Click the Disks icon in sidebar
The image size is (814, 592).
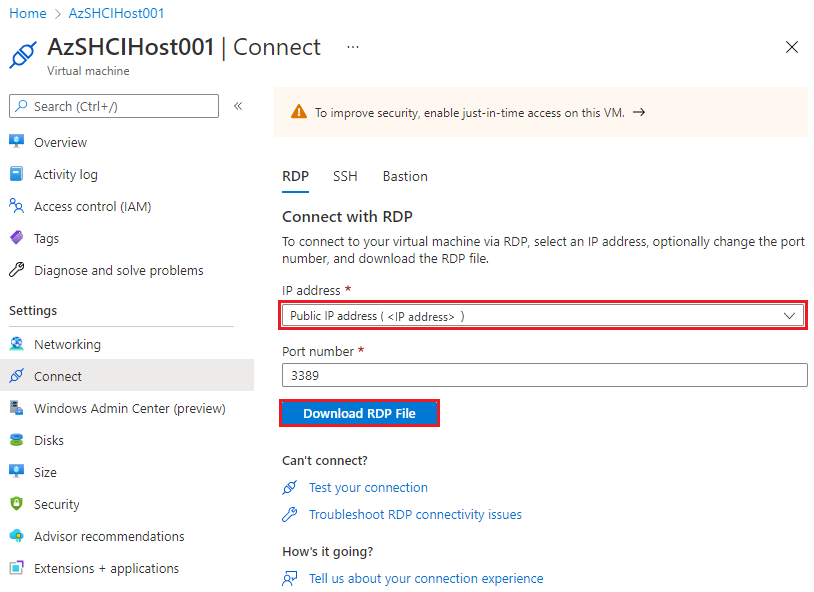coord(17,440)
